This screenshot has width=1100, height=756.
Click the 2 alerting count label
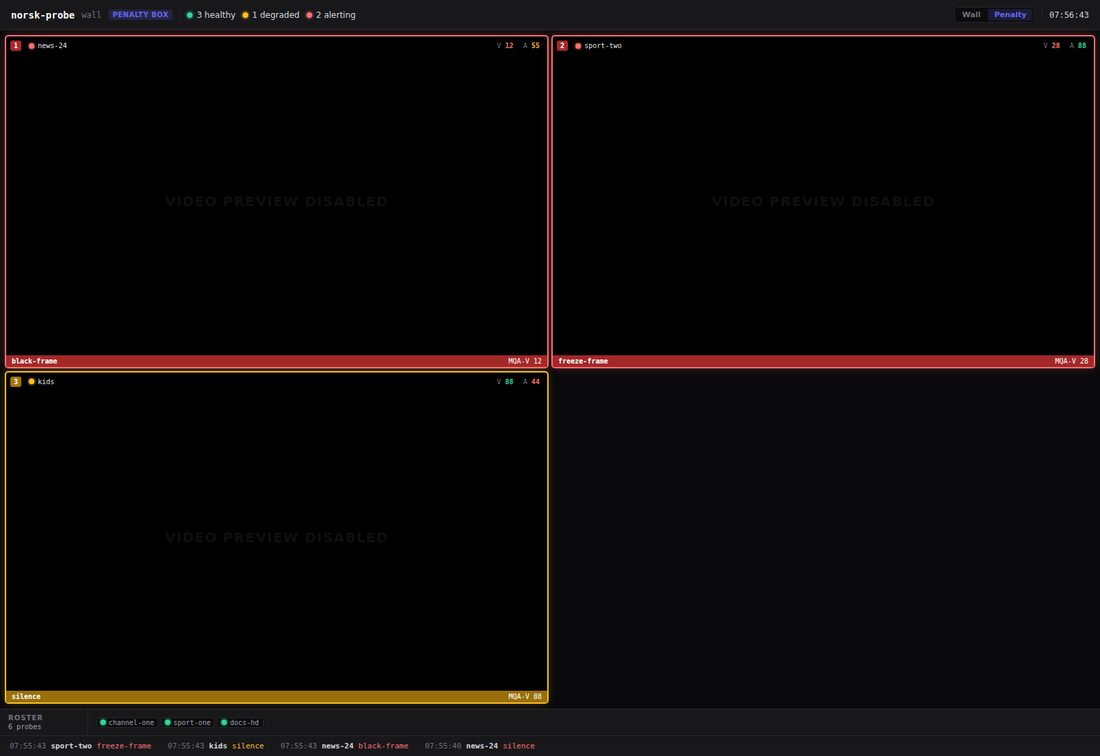pyautogui.click(x=335, y=15)
